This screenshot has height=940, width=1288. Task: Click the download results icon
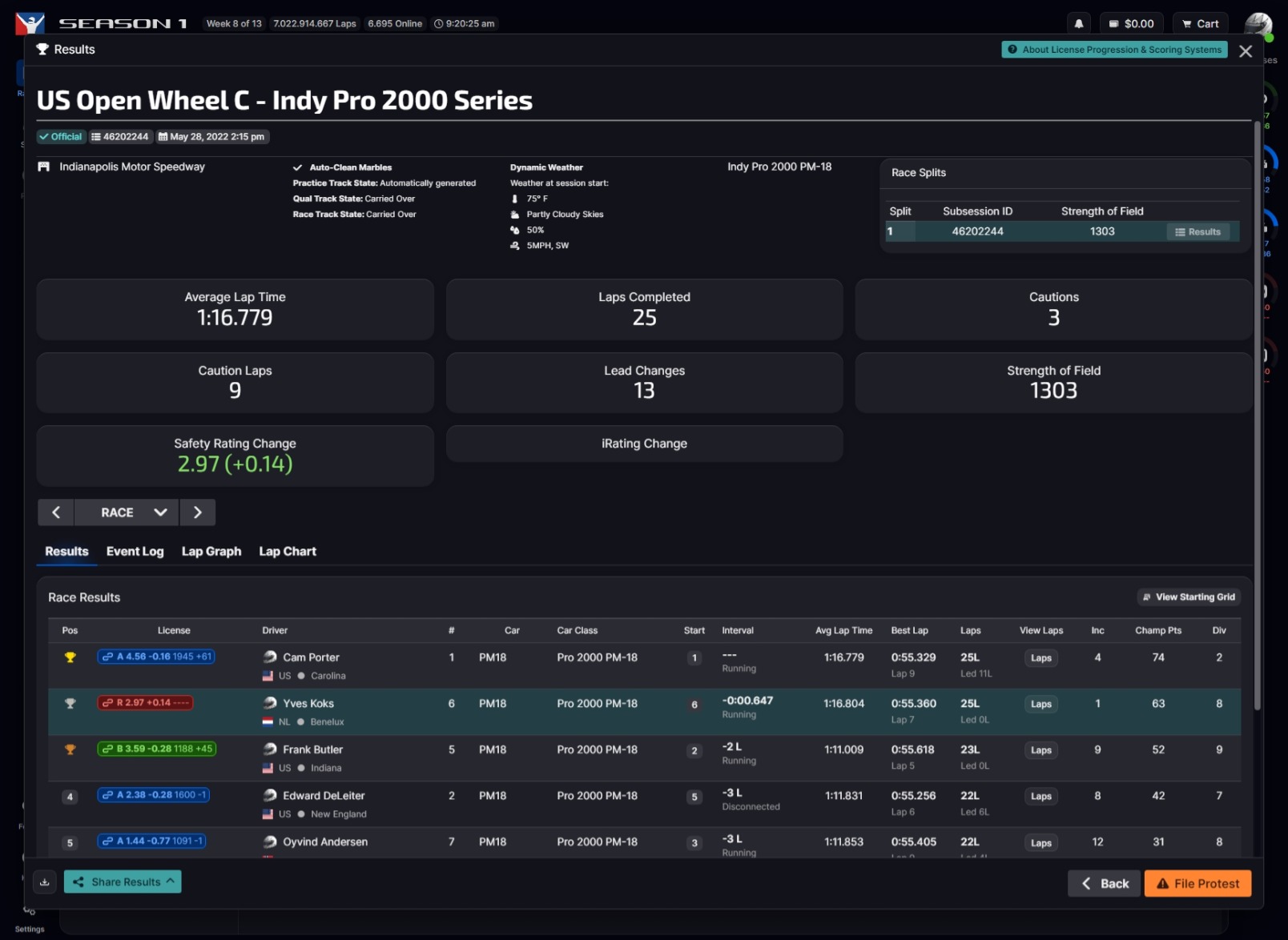45,882
